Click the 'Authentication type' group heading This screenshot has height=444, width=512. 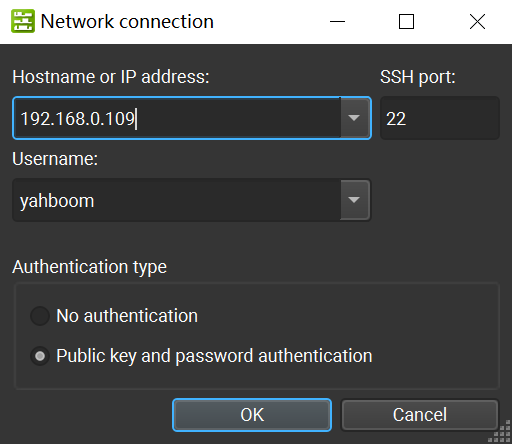[x=89, y=267]
